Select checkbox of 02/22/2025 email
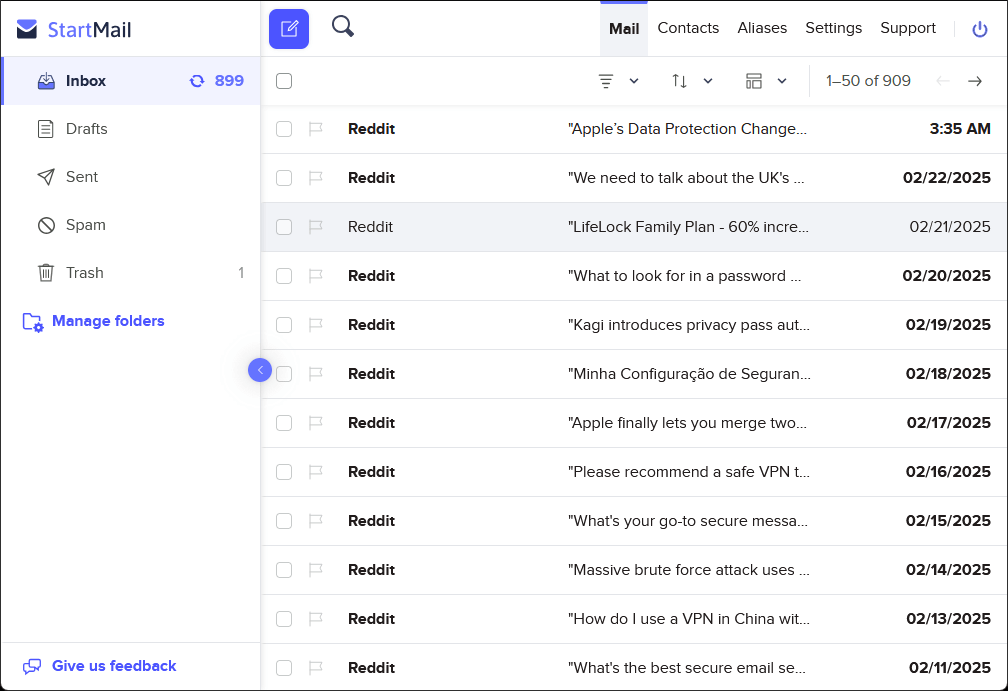This screenshot has width=1008, height=691. [284, 178]
